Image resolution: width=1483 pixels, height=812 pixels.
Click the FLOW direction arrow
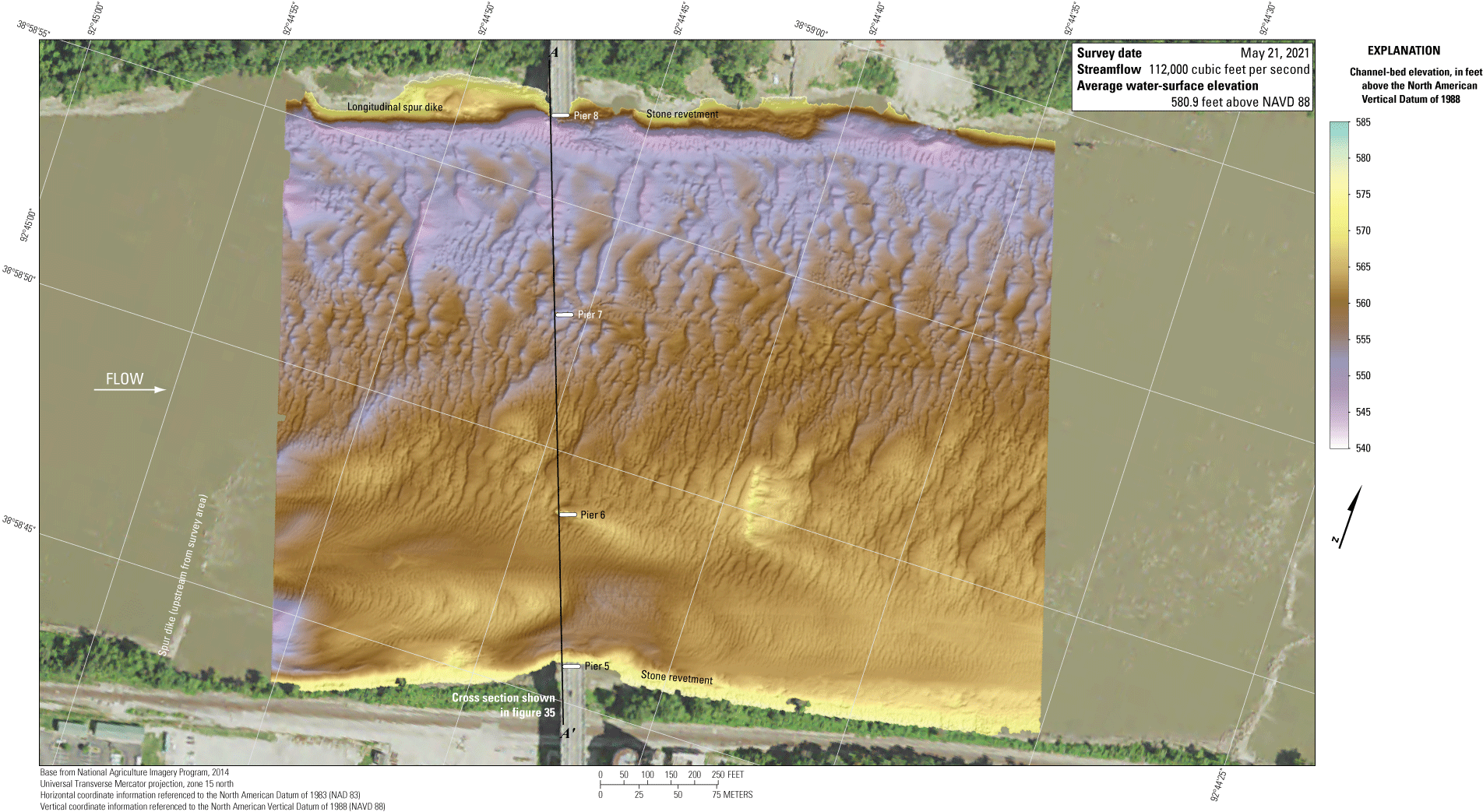pos(130,389)
